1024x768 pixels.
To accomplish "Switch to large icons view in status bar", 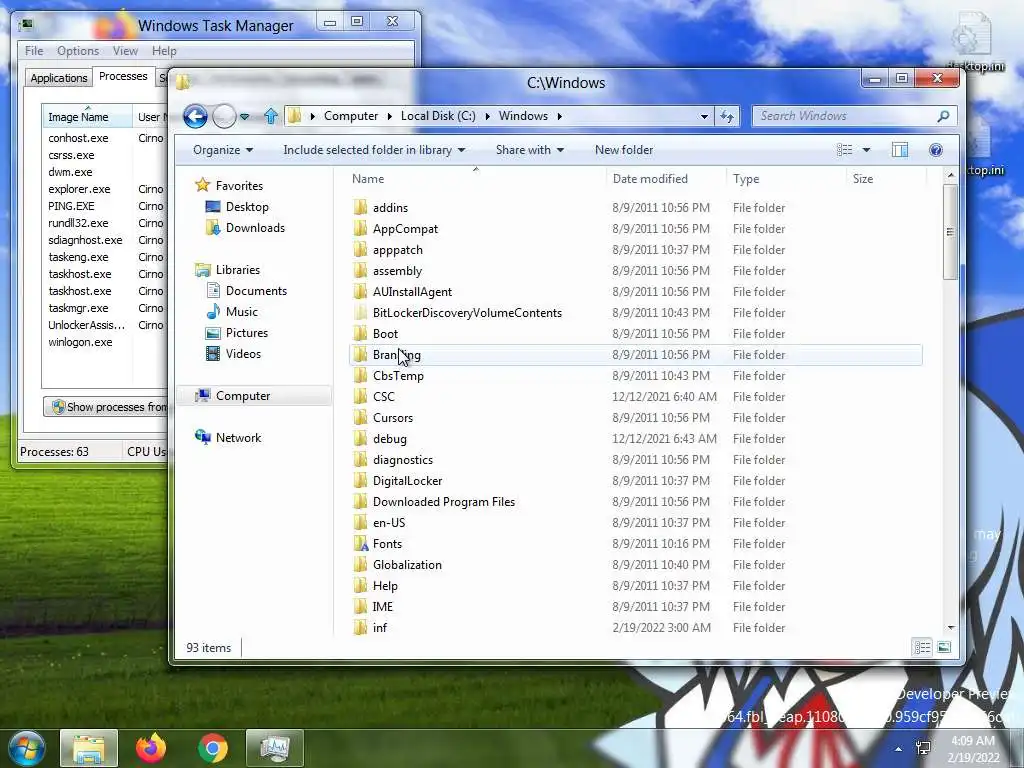I will [x=944, y=647].
